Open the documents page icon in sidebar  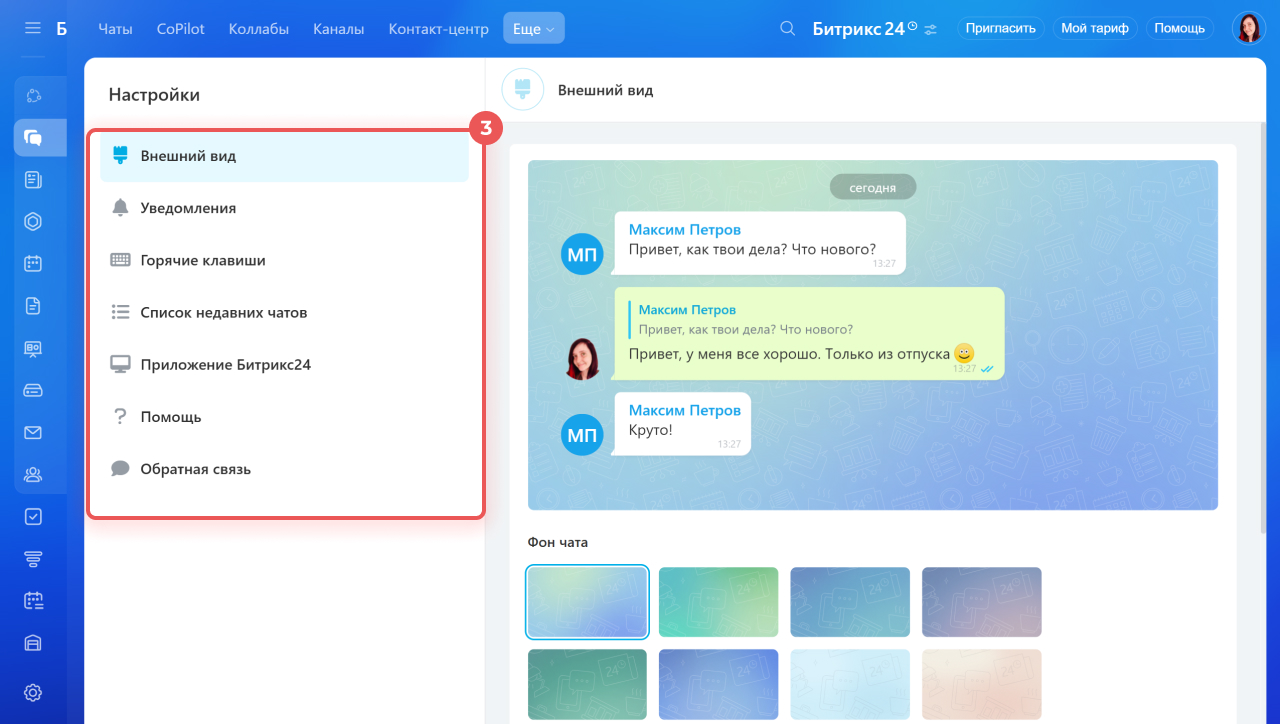coord(33,306)
